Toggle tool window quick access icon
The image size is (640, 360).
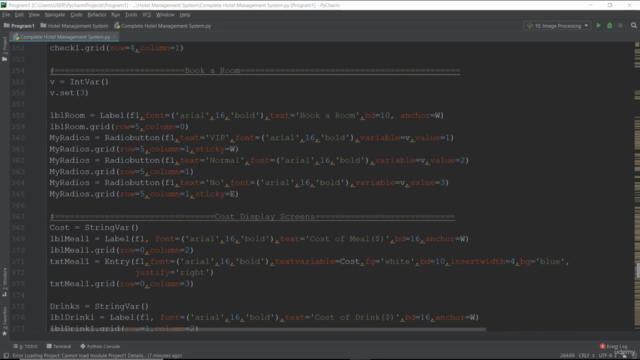(6, 356)
